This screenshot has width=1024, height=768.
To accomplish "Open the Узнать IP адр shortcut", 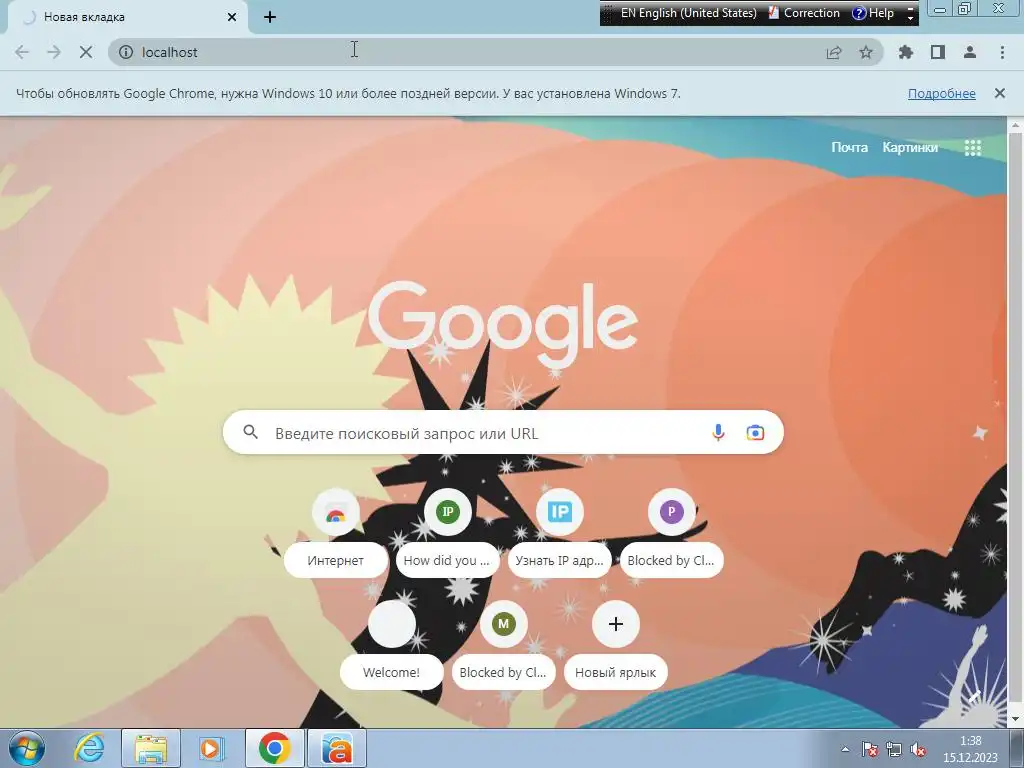I will coord(560,534).
